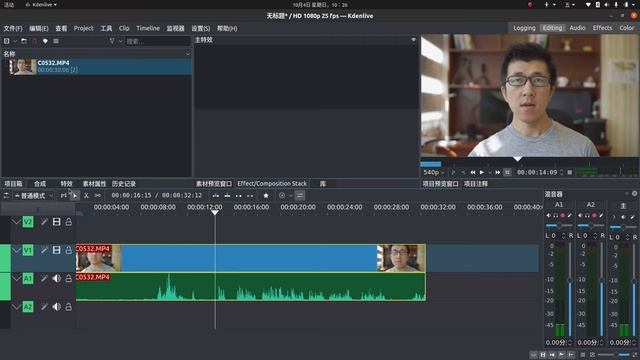Play the project monitor
The image size is (640, 360).
coord(482,173)
